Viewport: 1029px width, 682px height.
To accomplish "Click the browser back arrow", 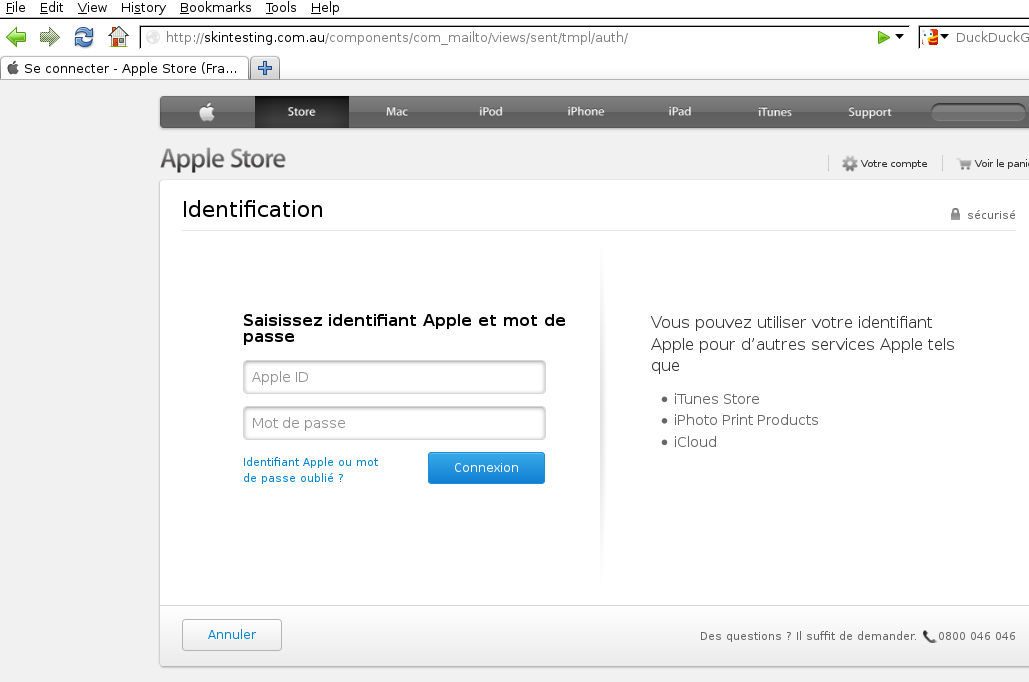I will [x=16, y=37].
